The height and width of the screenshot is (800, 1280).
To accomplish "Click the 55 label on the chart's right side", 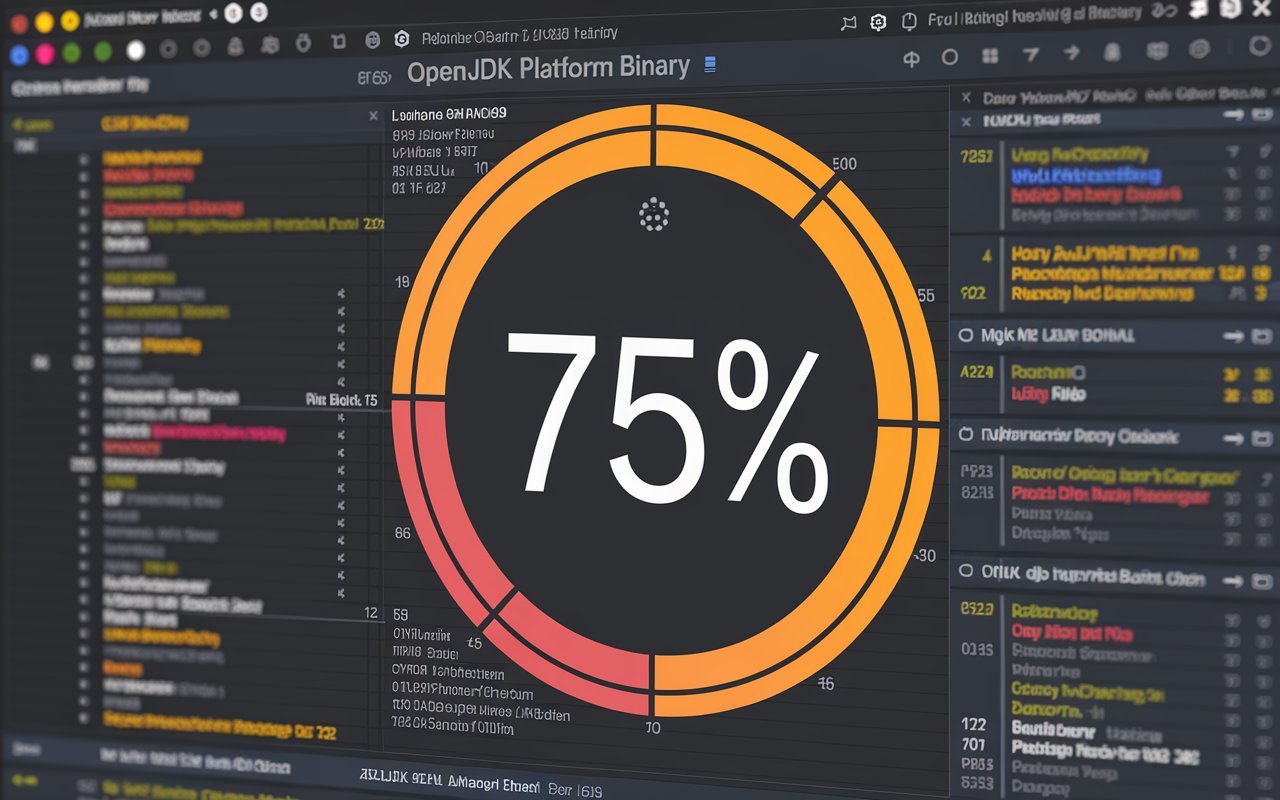I will tap(926, 295).
